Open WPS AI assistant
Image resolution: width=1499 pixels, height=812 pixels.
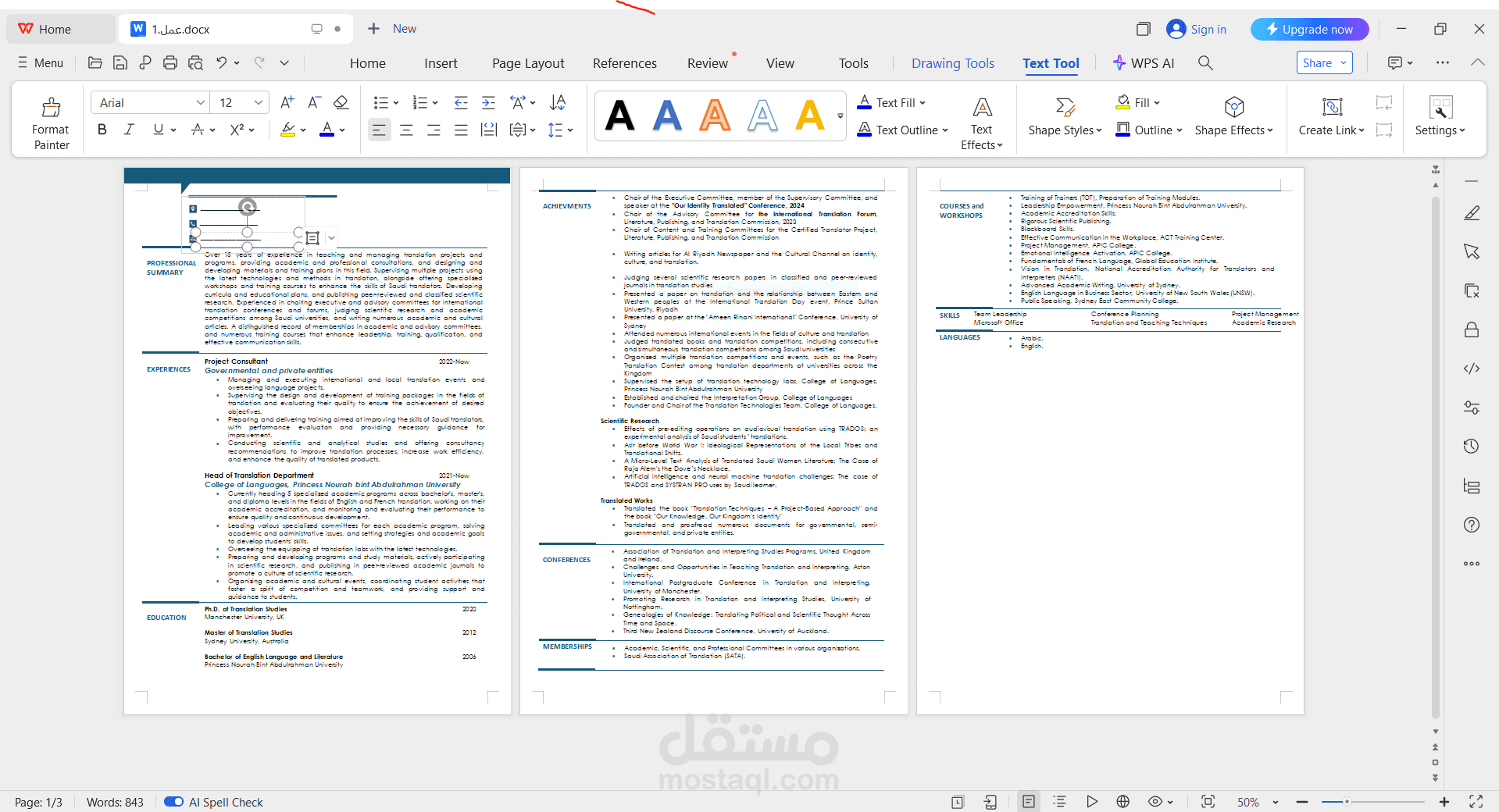(1144, 63)
